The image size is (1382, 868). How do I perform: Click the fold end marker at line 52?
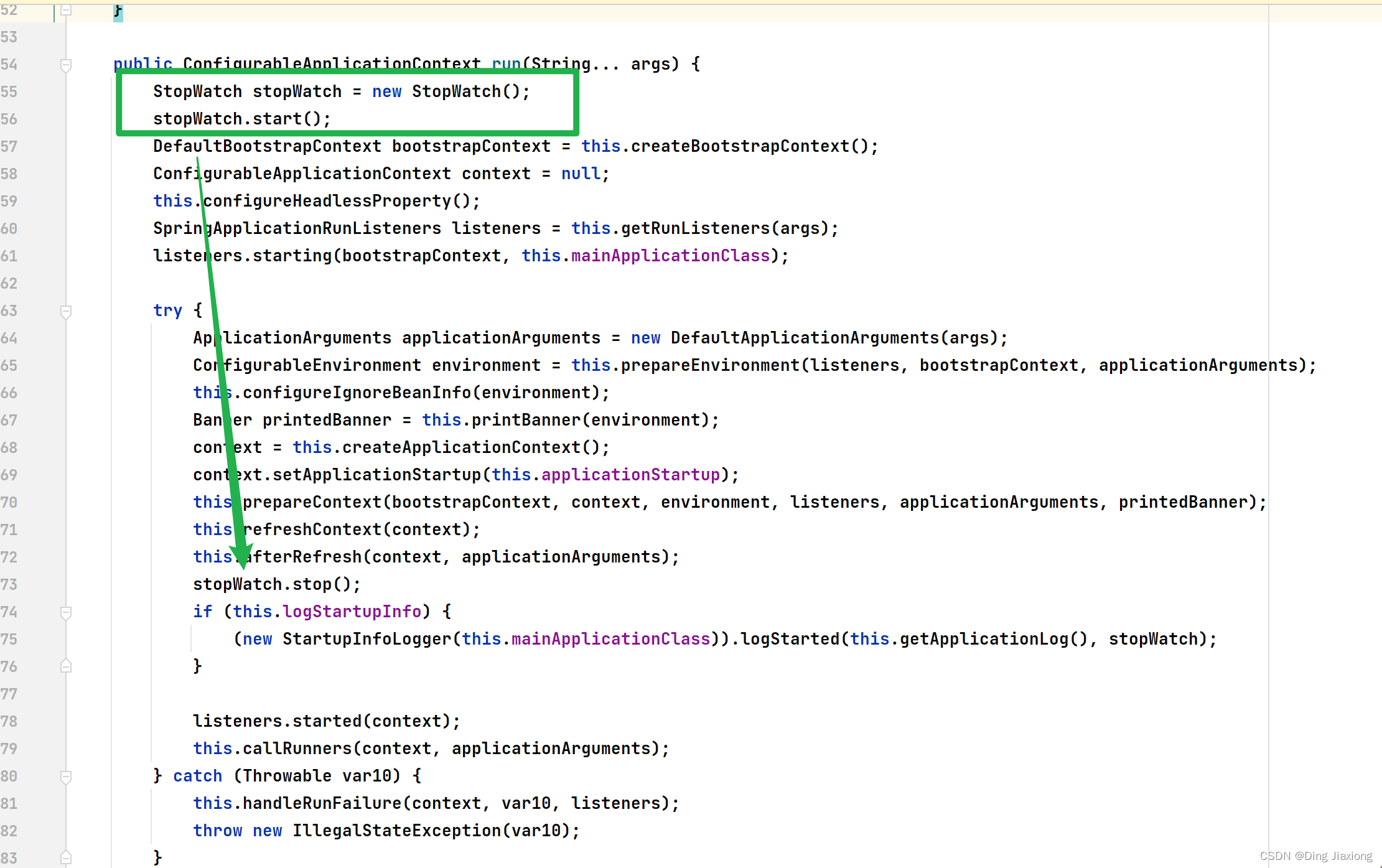tap(66, 10)
